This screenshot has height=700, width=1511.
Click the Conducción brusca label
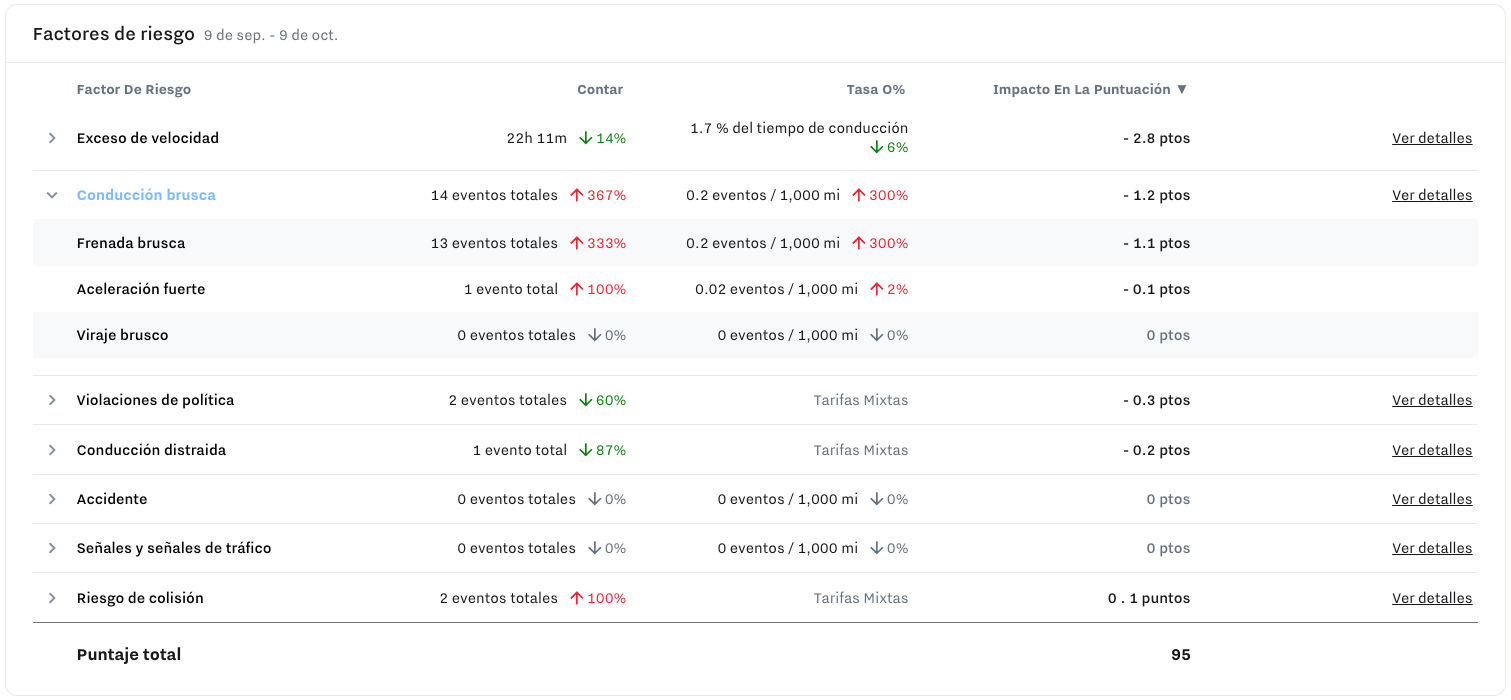pos(146,195)
